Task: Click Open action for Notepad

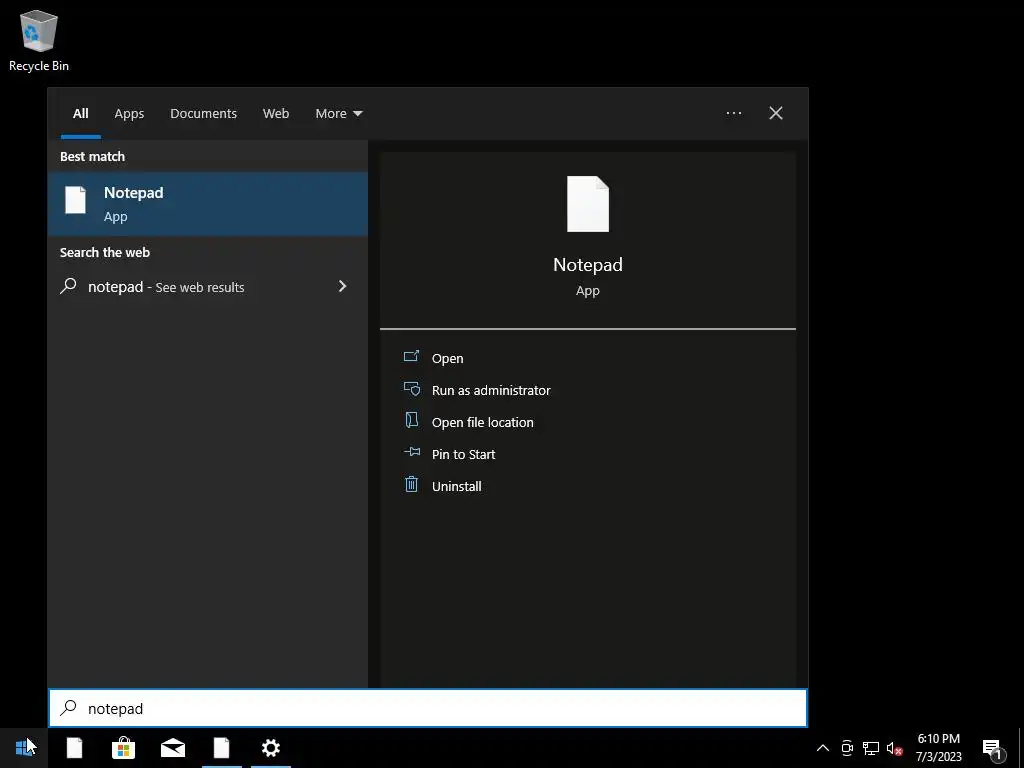Action: pos(447,359)
